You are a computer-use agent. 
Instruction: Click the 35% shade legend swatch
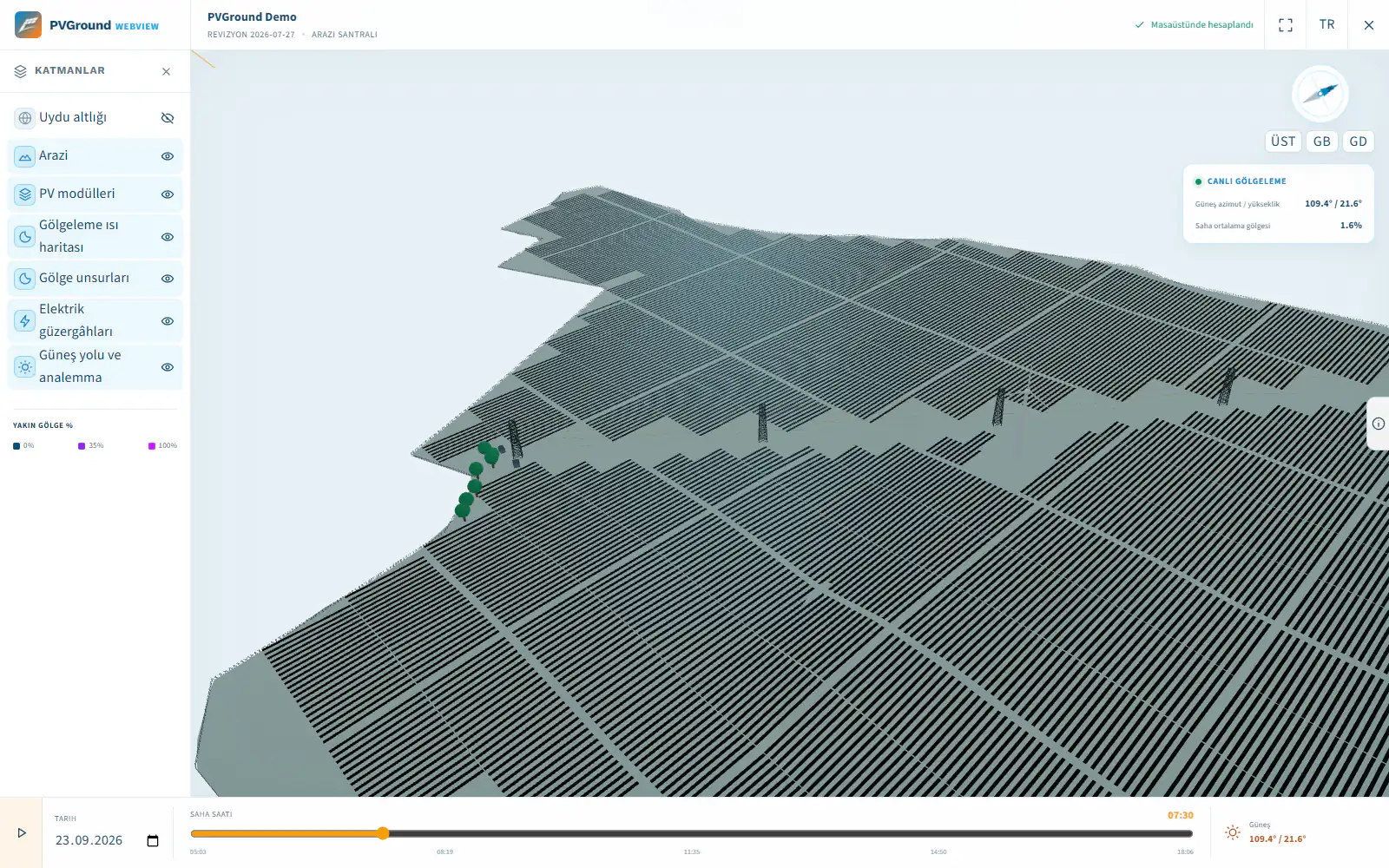point(82,446)
